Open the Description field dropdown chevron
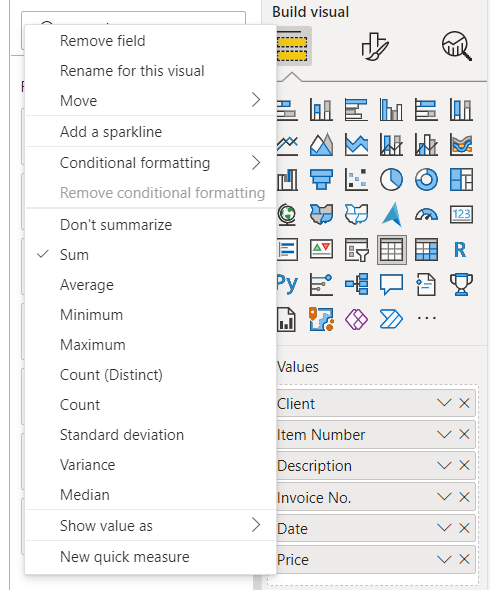Image resolution: width=490 pixels, height=590 pixels. [x=444, y=465]
